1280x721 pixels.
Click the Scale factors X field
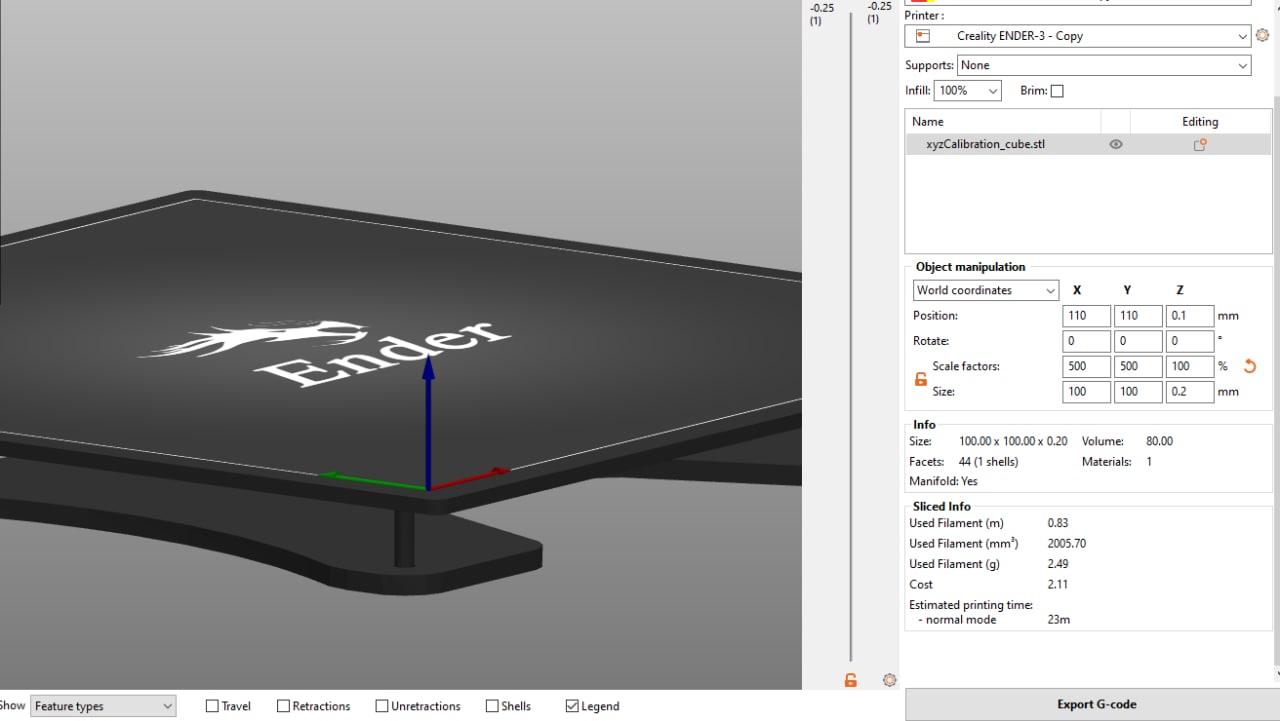tap(1087, 367)
